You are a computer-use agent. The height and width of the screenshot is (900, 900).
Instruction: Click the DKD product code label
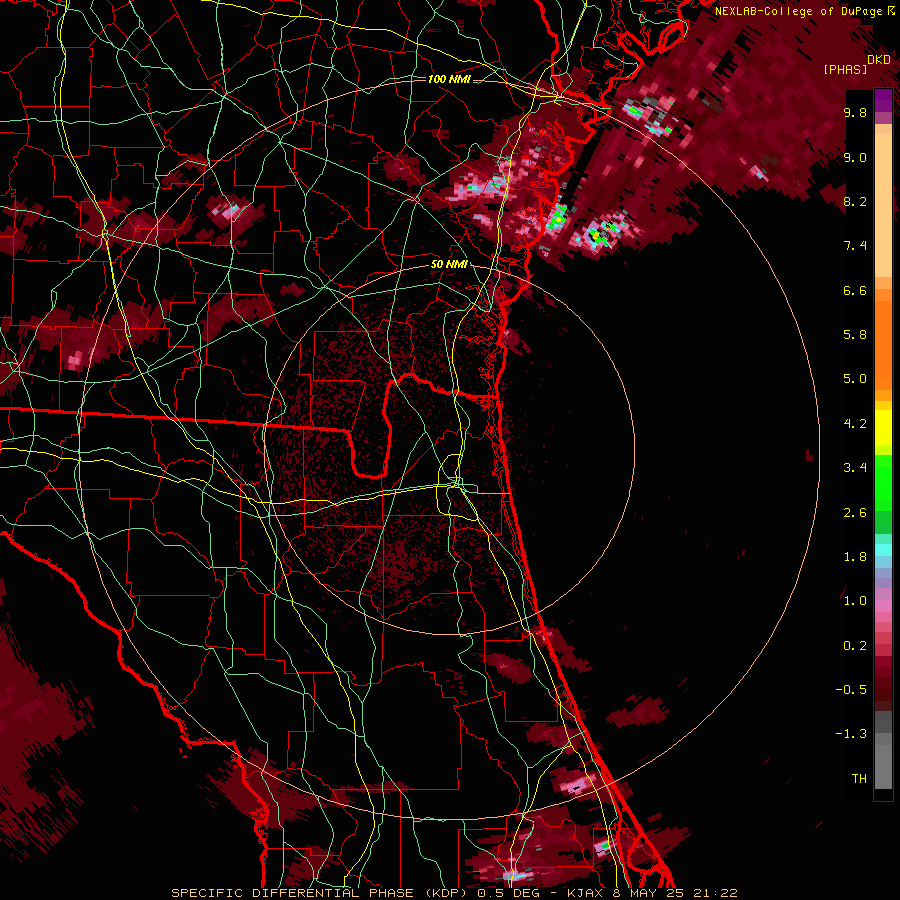[879, 59]
